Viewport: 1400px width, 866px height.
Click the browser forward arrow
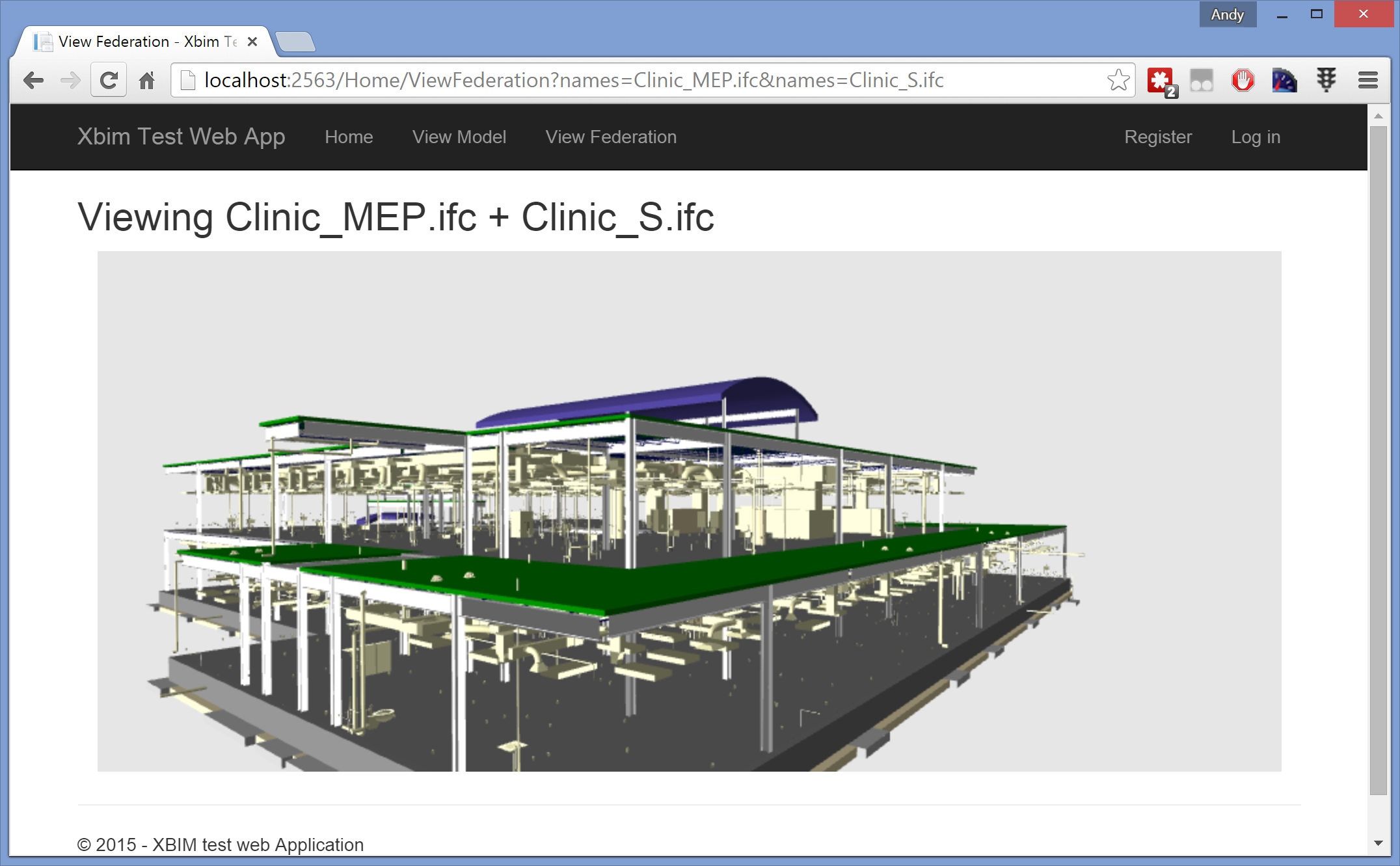pos(70,81)
